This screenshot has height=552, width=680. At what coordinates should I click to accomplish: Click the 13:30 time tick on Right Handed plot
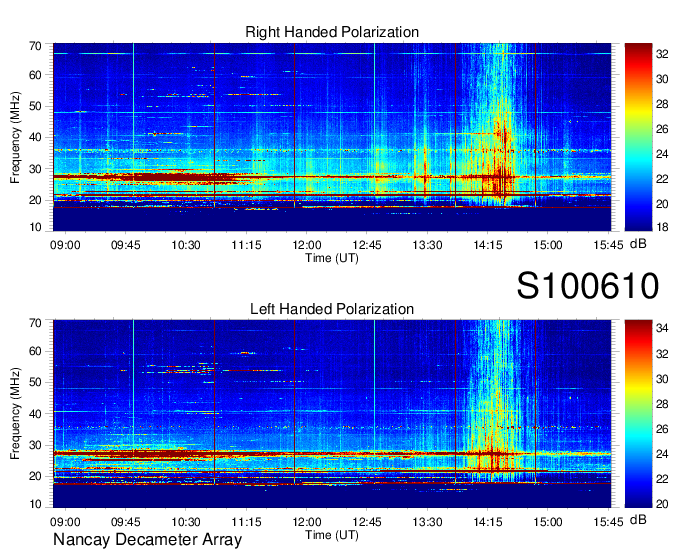427,245
